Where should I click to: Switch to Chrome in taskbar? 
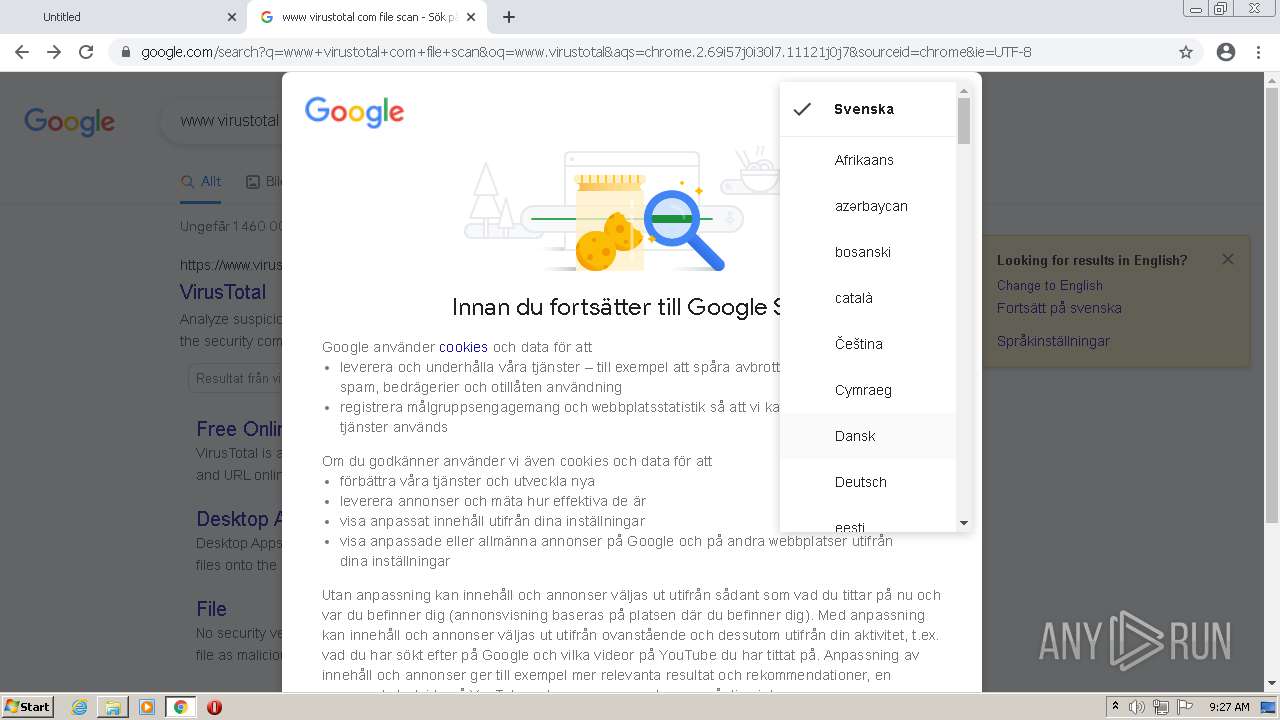(x=180, y=707)
